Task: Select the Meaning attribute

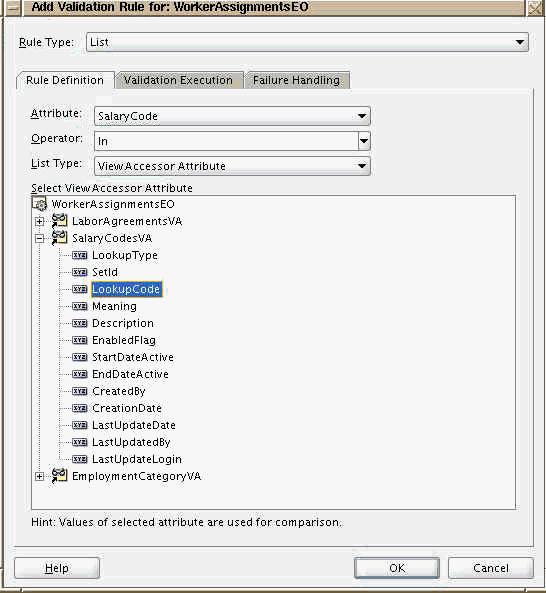Action: click(114, 306)
